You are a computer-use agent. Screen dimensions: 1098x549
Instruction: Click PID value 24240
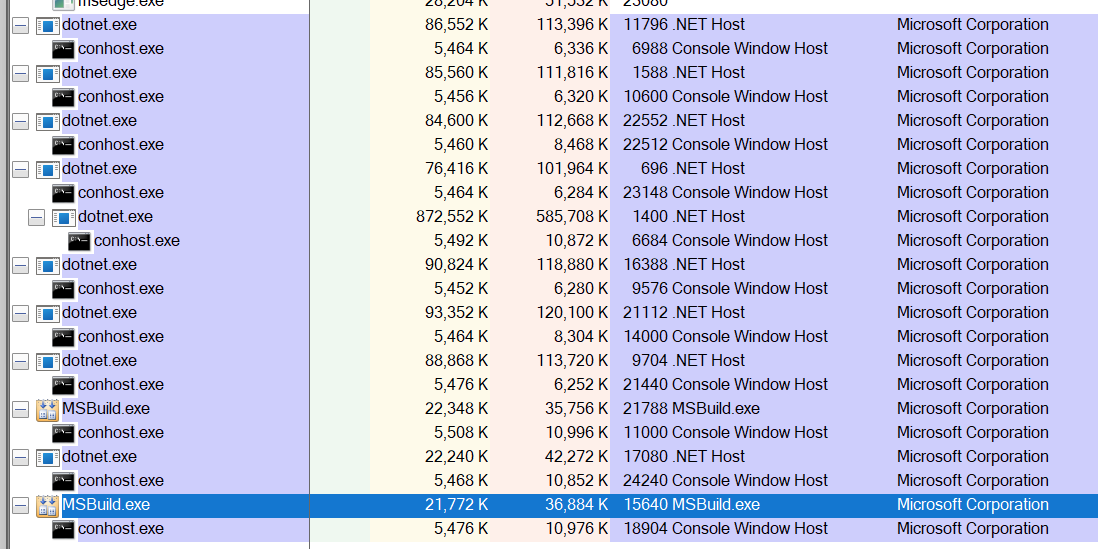[x=646, y=480]
